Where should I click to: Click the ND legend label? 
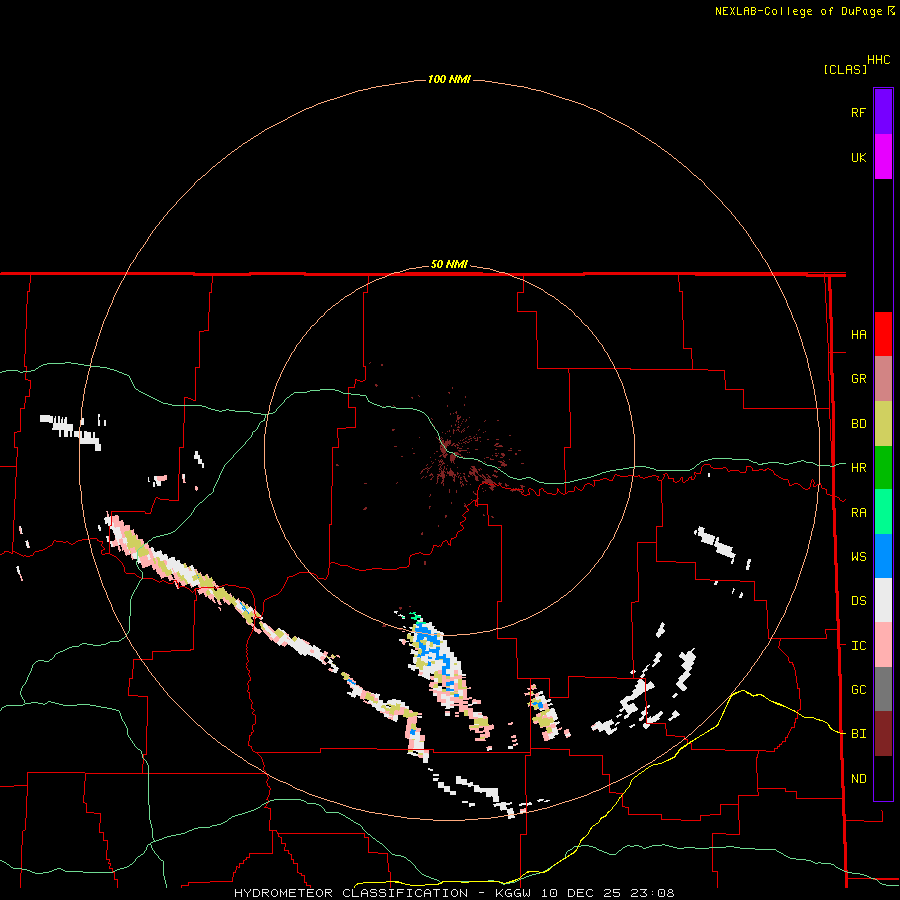click(858, 778)
